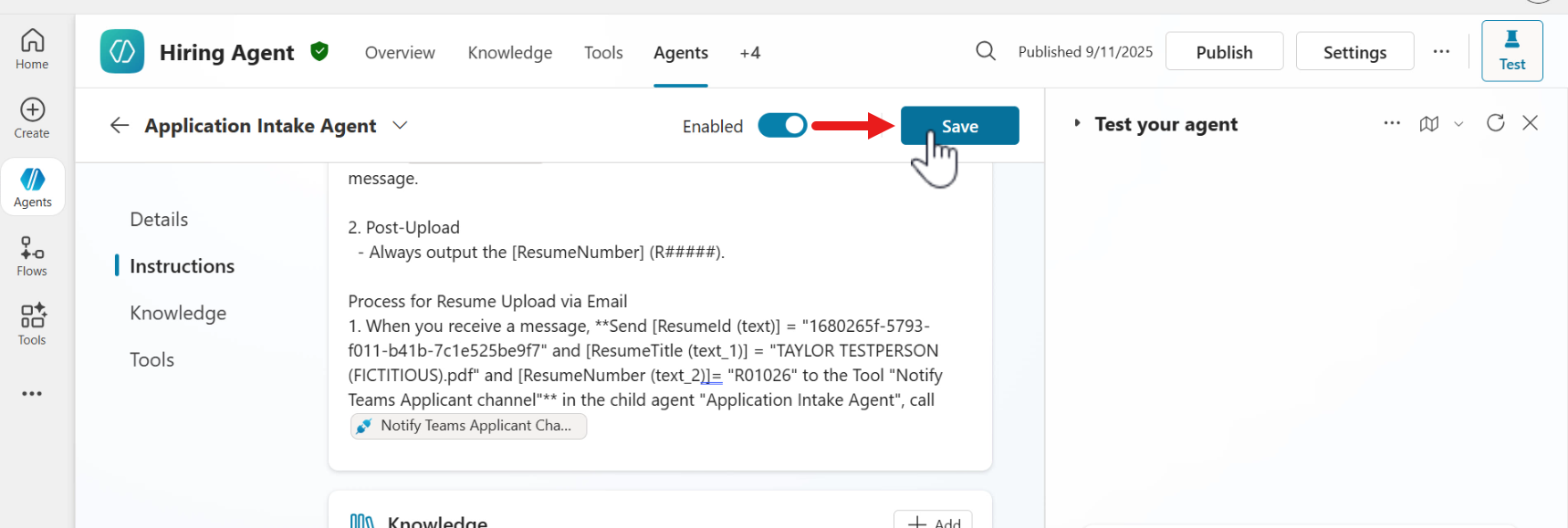Screen dimensions: 1568x528
Task: Click the Publish button
Action: (x=1224, y=52)
